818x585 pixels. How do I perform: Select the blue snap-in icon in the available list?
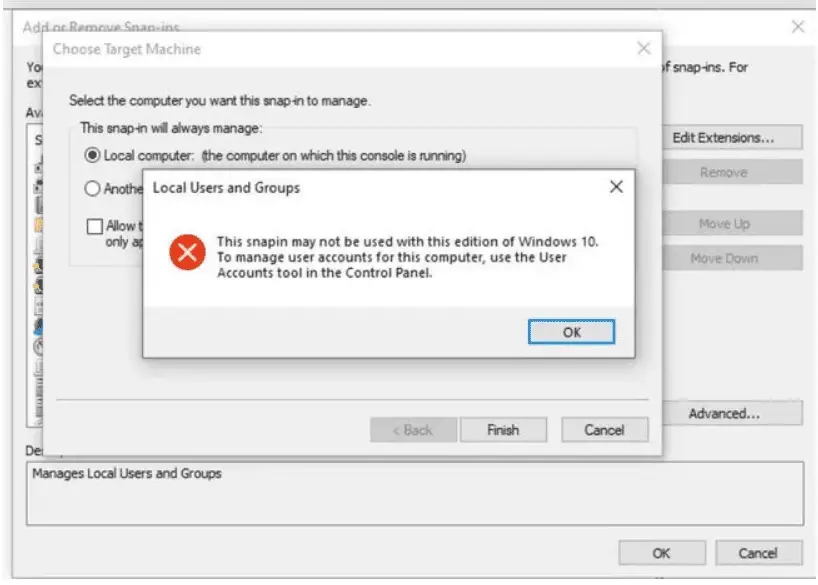point(38,326)
